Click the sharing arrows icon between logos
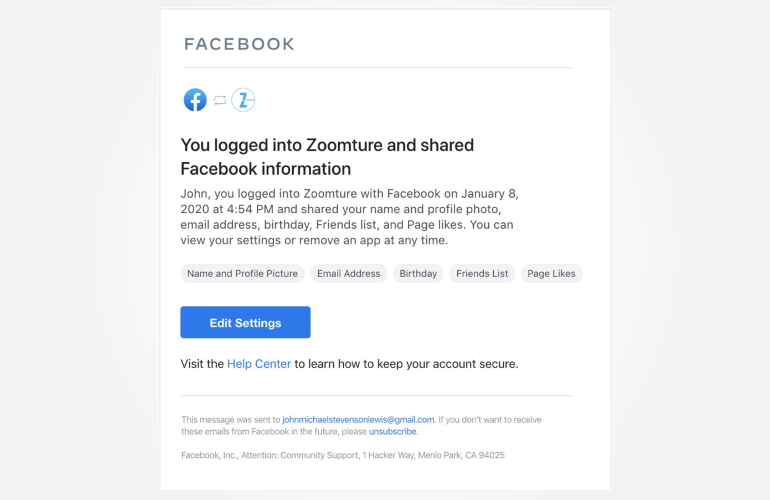Image resolution: width=770 pixels, height=500 pixels. pyautogui.click(x=220, y=100)
